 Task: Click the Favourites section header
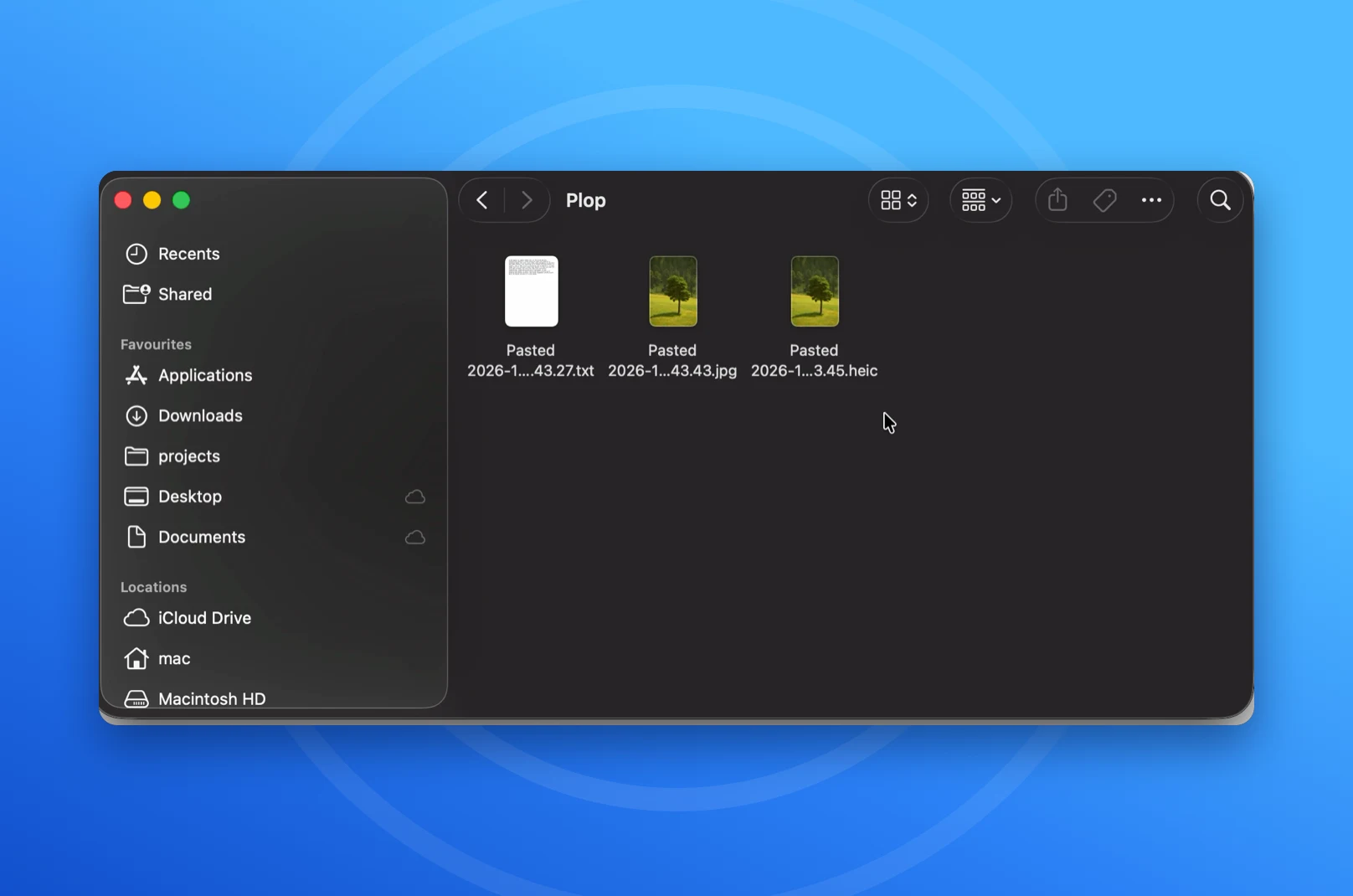click(156, 344)
